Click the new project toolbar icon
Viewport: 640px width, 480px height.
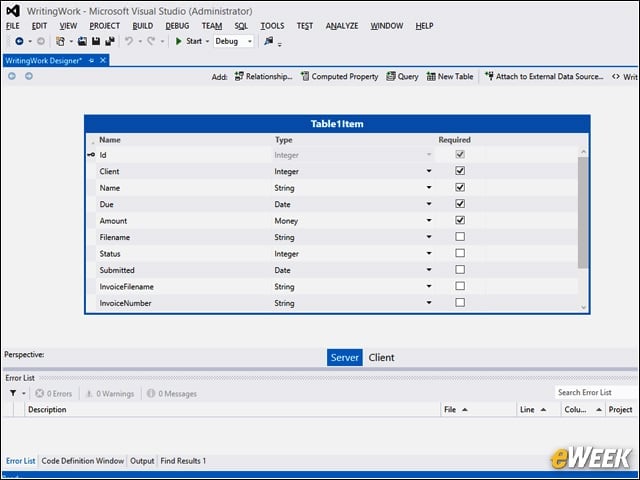pyautogui.click(x=60, y=41)
